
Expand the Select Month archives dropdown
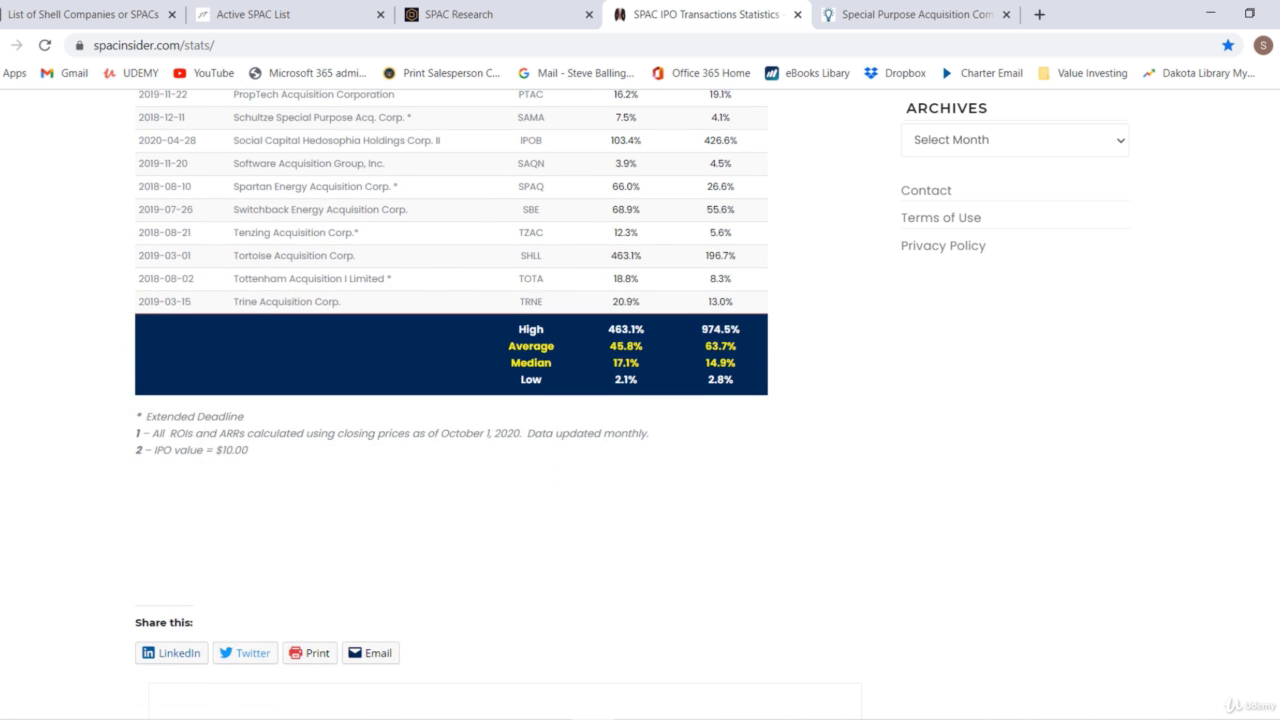pyautogui.click(x=1015, y=140)
